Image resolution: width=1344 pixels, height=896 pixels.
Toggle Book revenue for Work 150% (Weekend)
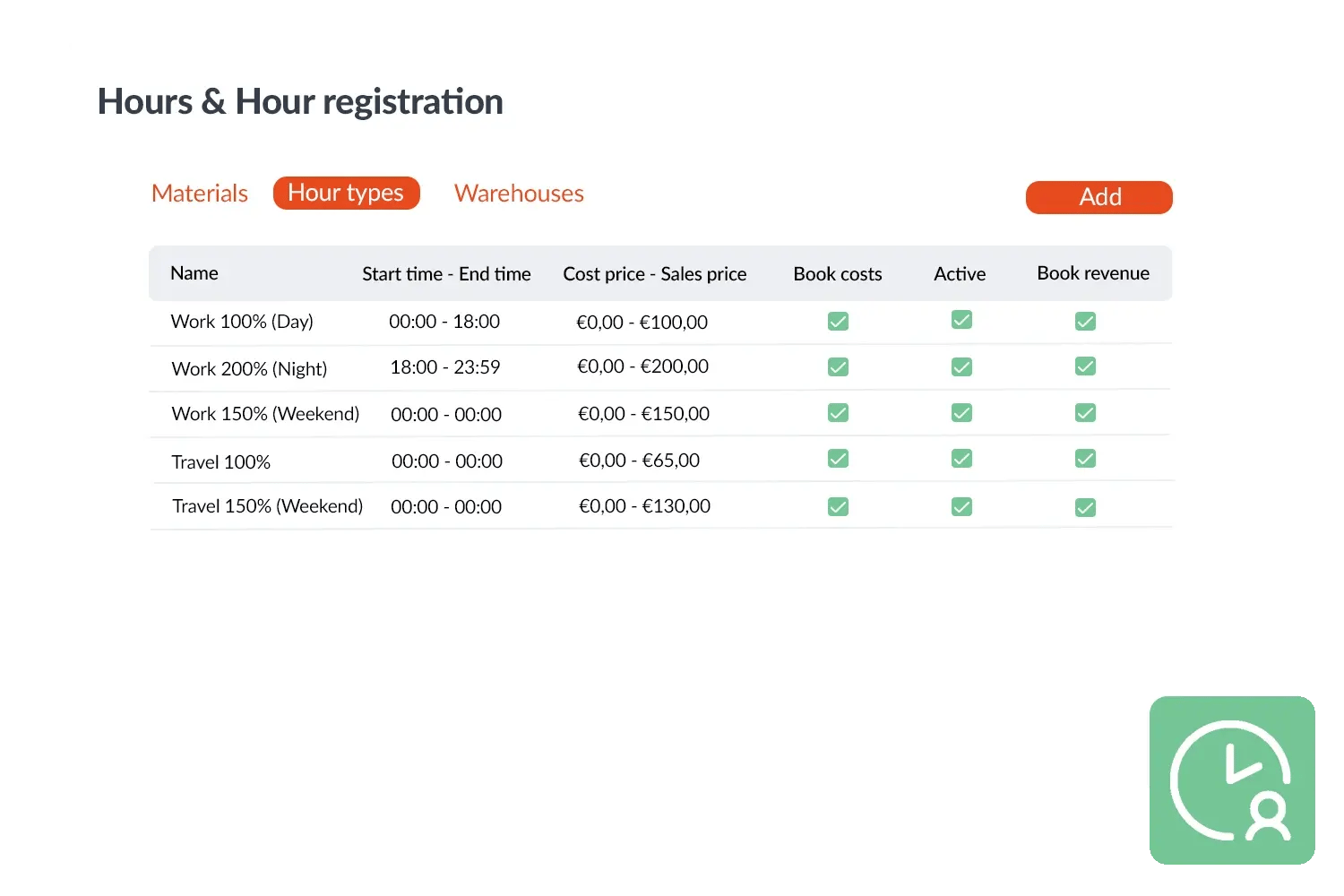tap(1085, 413)
